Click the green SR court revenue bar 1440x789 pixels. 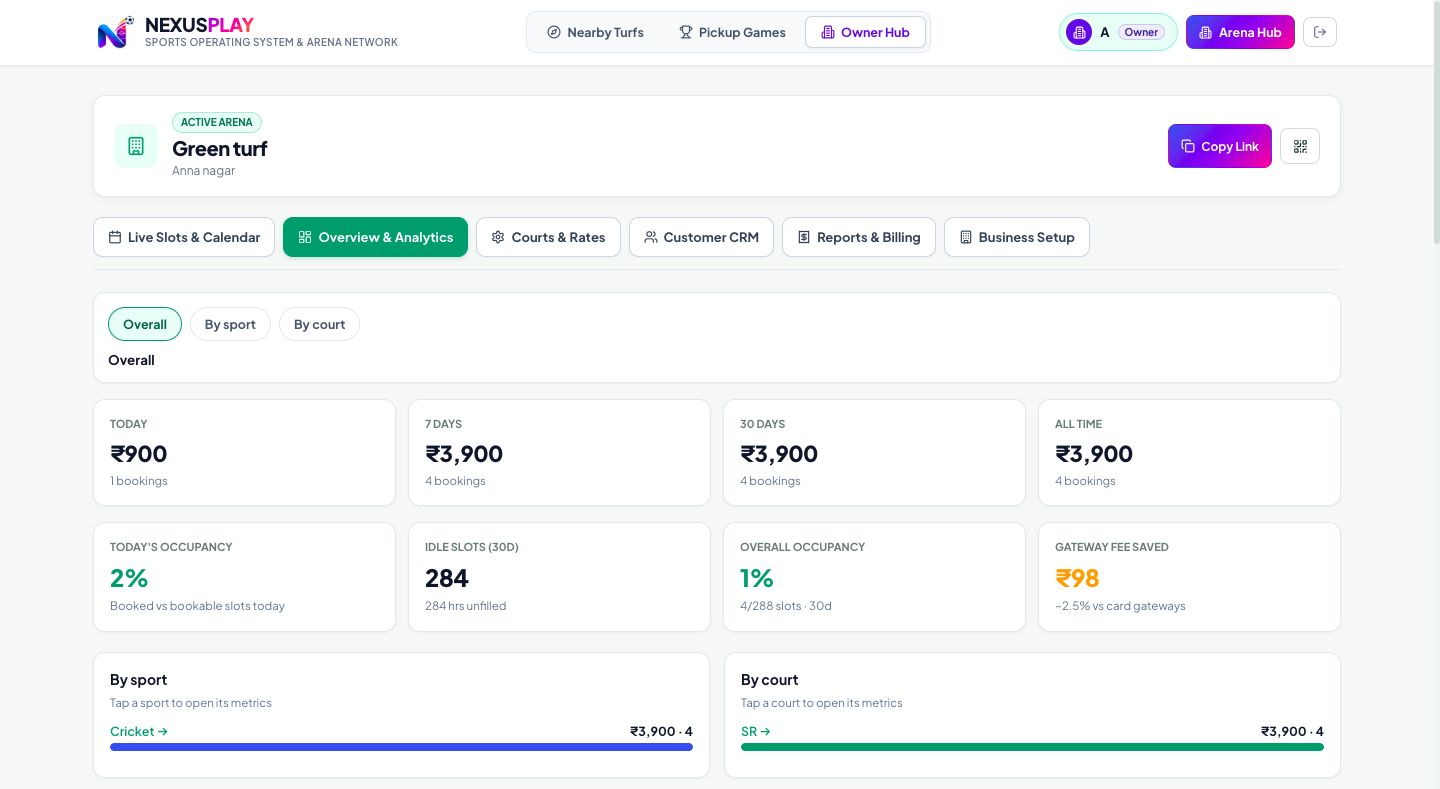tap(1032, 747)
